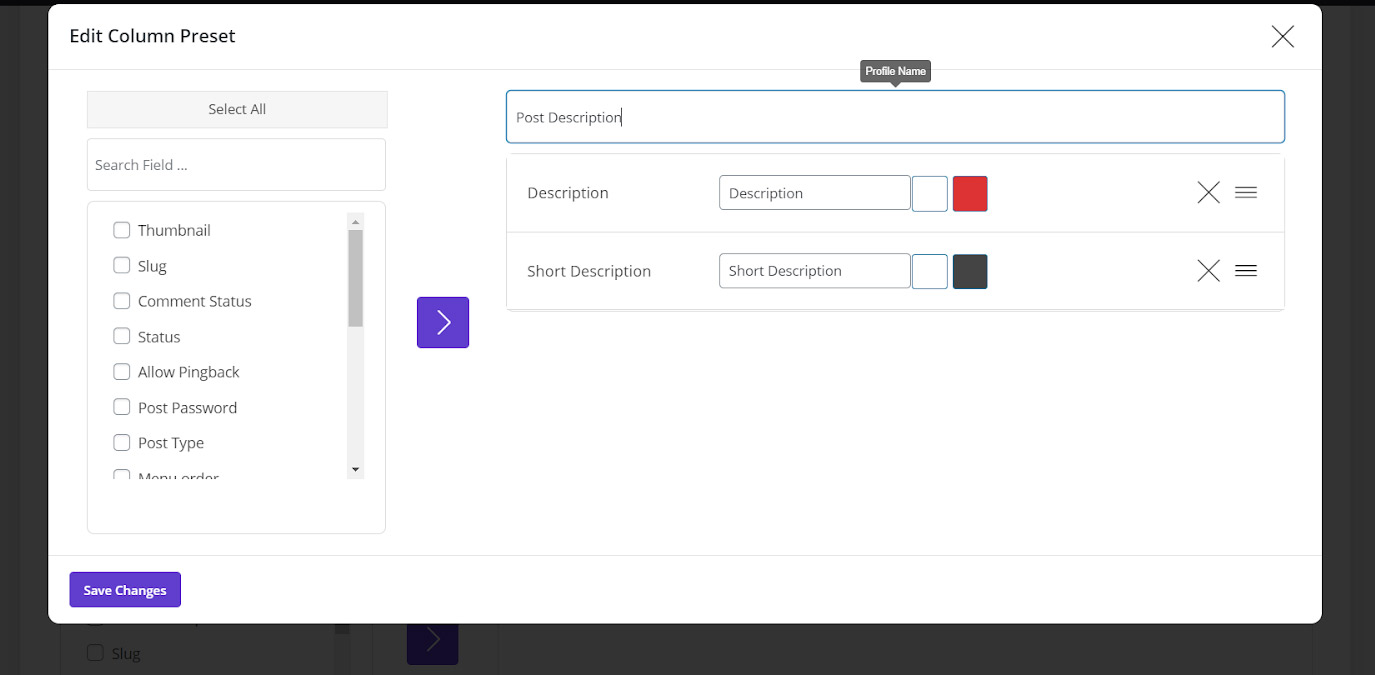Toggle the Allow Pingback checkbox
The image size is (1375, 675).
[x=122, y=372]
